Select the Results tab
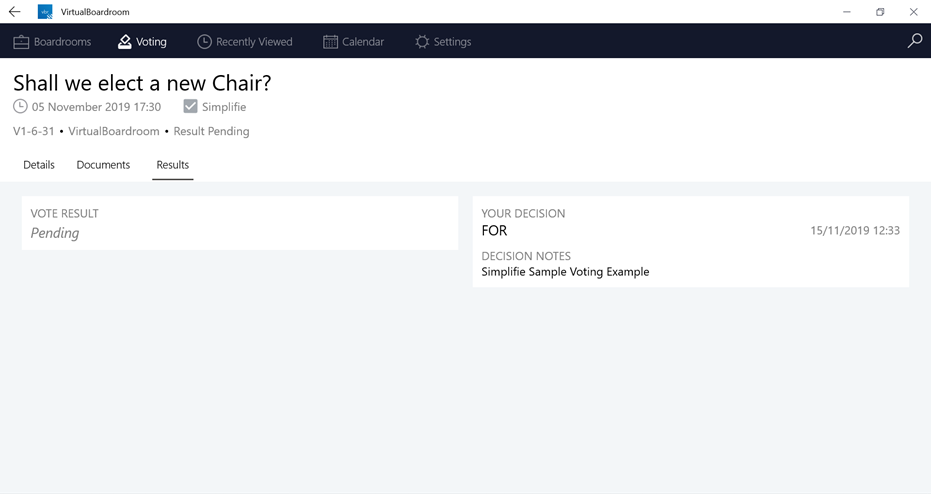The image size is (931, 494). (x=173, y=165)
